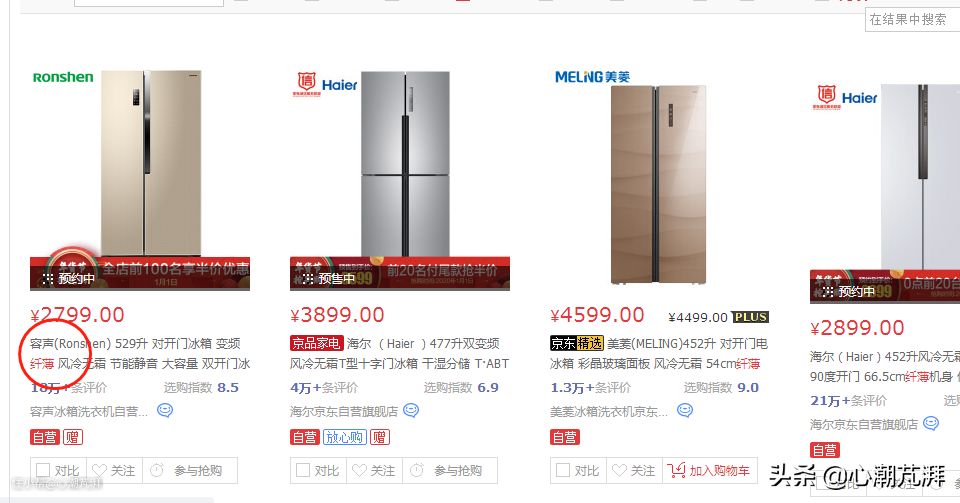Click the 参与抢购 button under Haier 477升
Image resolution: width=960 pixels, height=503 pixels.
[450, 471]
